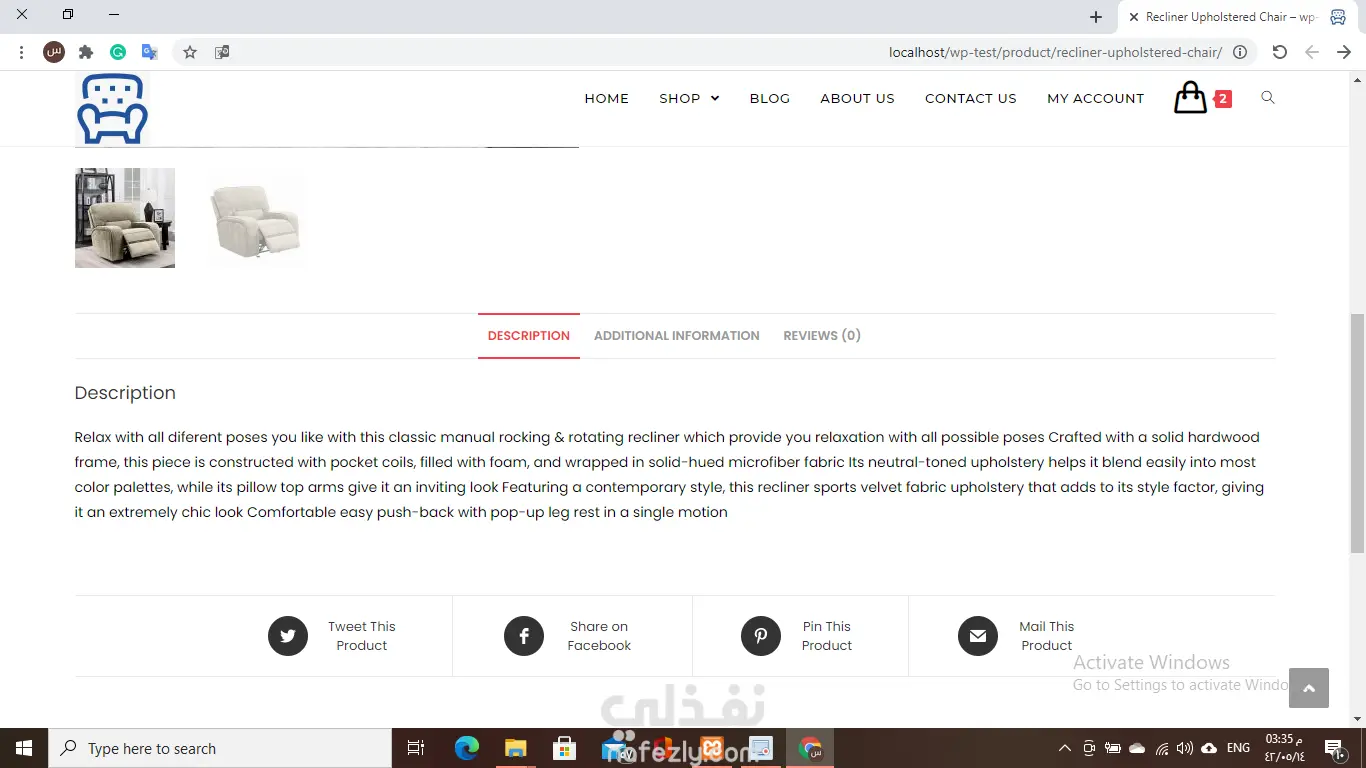Viewport: 1366px width, 768px height.
Task: Click the envelope mail share icon
Action: [x=978, y=636]
